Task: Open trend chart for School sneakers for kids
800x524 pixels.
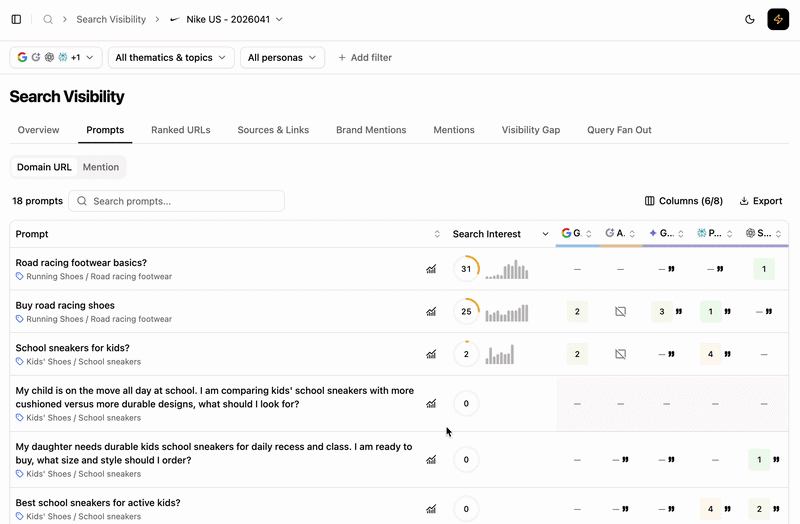Action: 431,354
